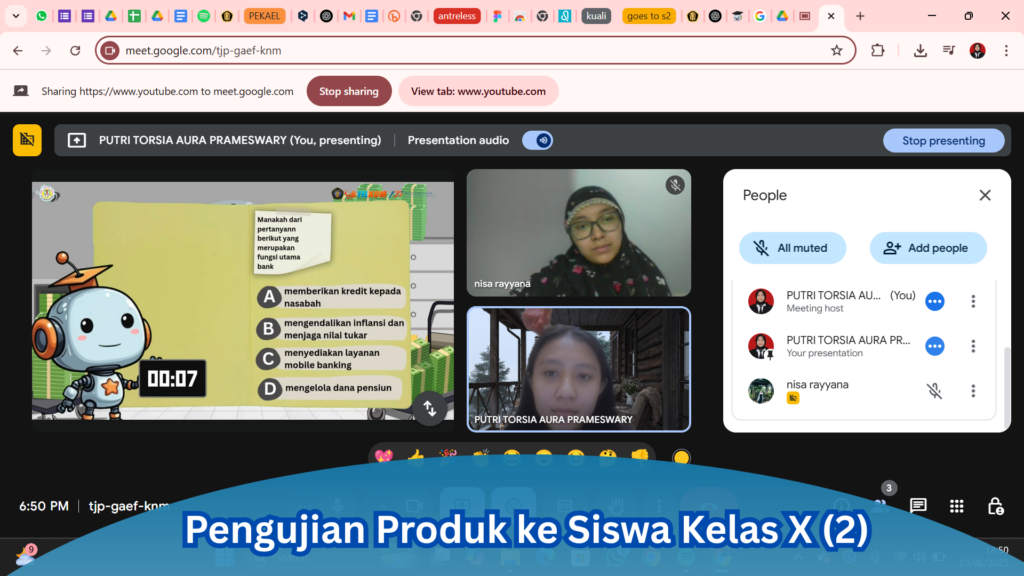
Task: Click the Add people icon button
Action: click(927, 248)
